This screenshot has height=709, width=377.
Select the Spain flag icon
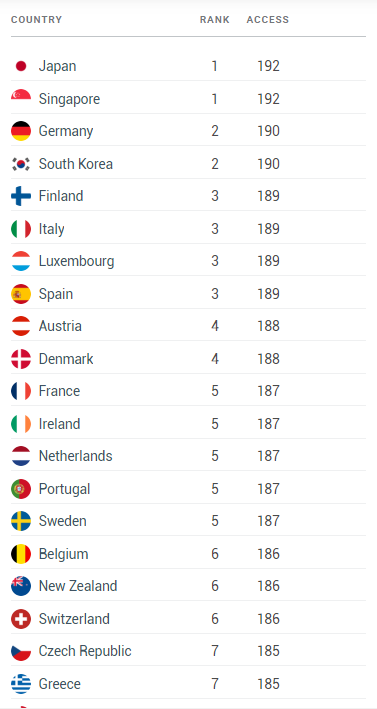pos(21,294)
